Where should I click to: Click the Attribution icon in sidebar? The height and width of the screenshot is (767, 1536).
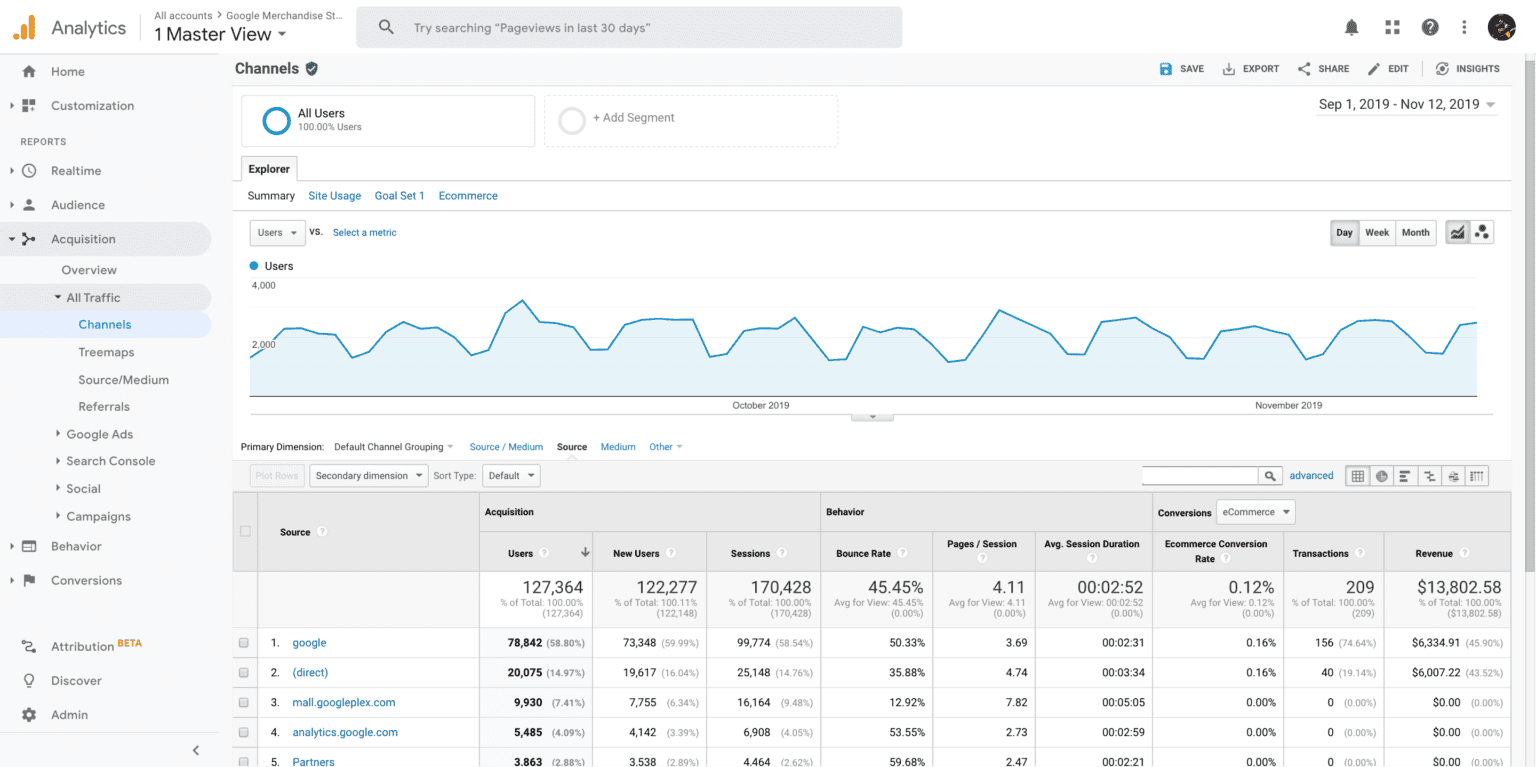(29, 647)
